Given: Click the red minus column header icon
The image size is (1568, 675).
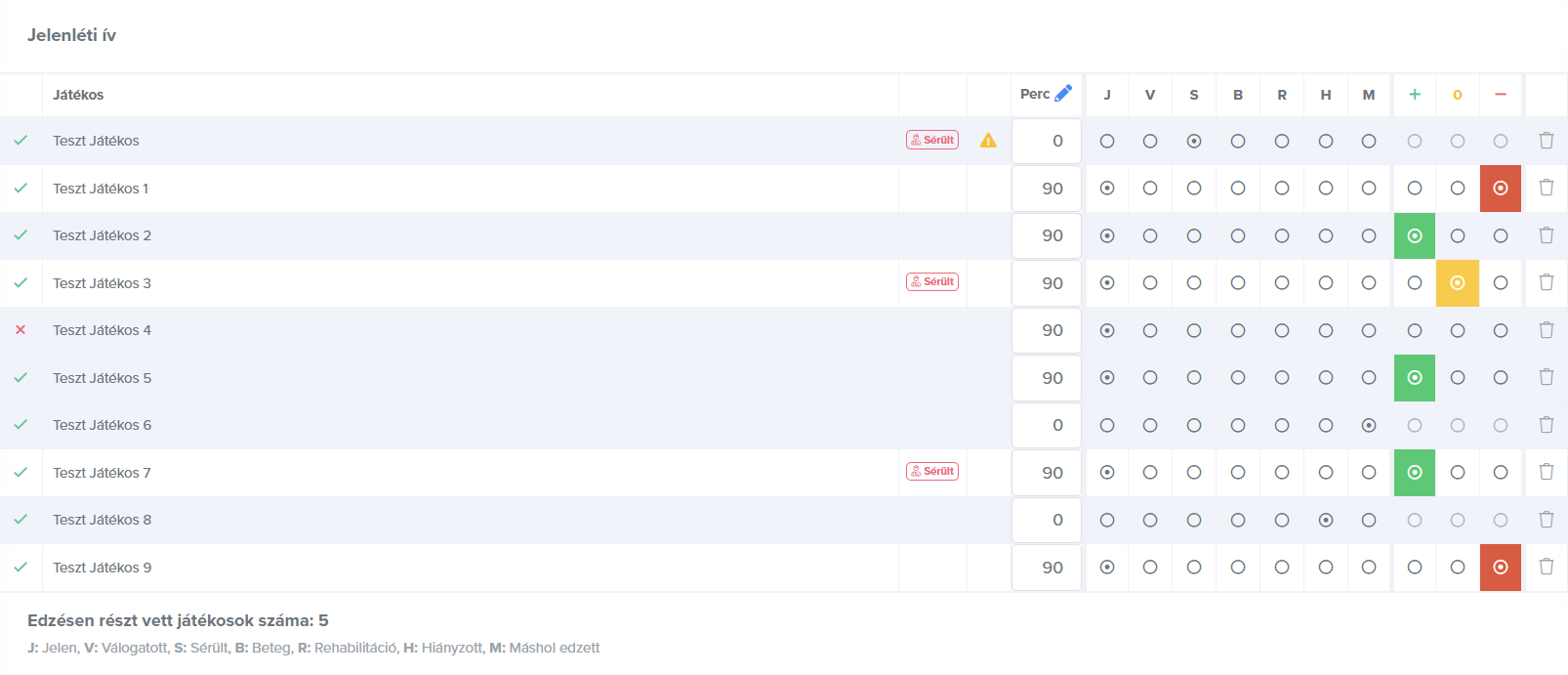Looking at the screenshot, I should click(1501, 95).
